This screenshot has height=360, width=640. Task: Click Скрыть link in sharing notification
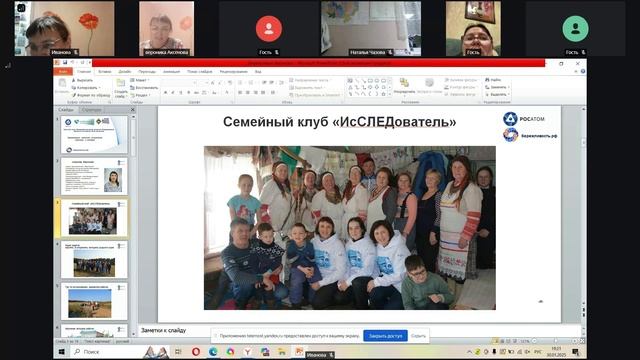click(418, 336)
